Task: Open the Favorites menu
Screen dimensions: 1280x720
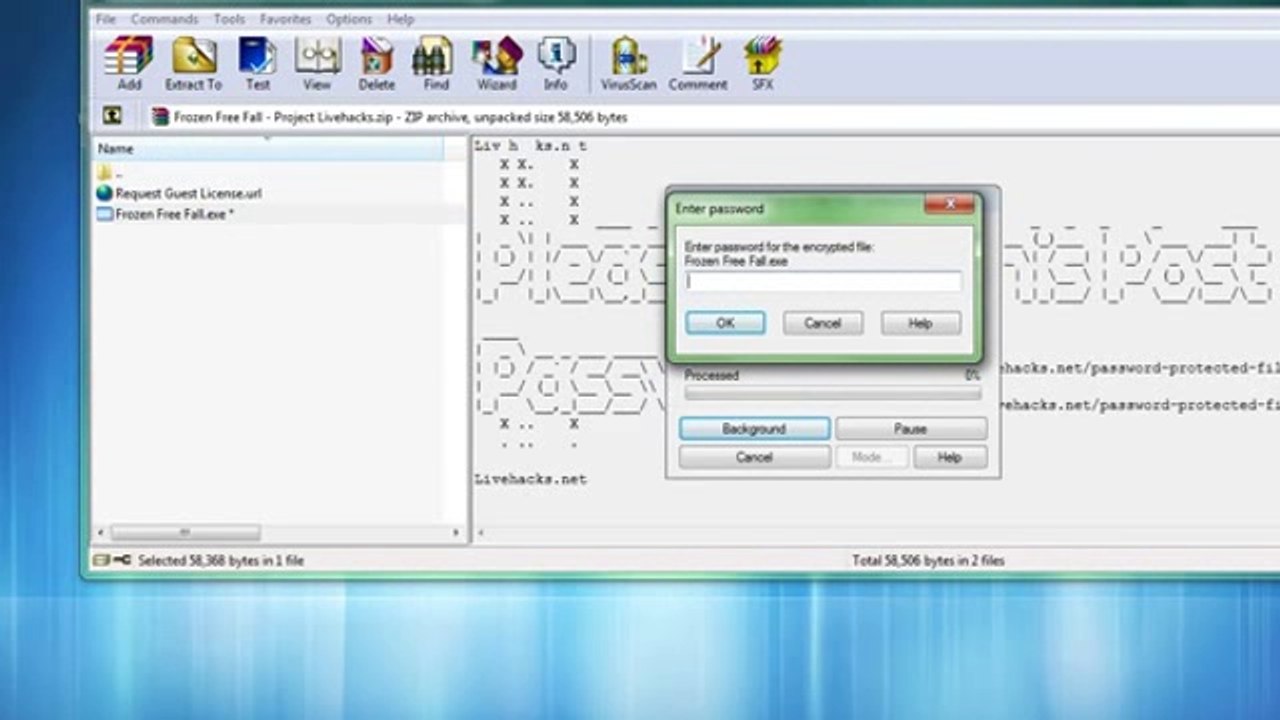Action: coord(286,19)
